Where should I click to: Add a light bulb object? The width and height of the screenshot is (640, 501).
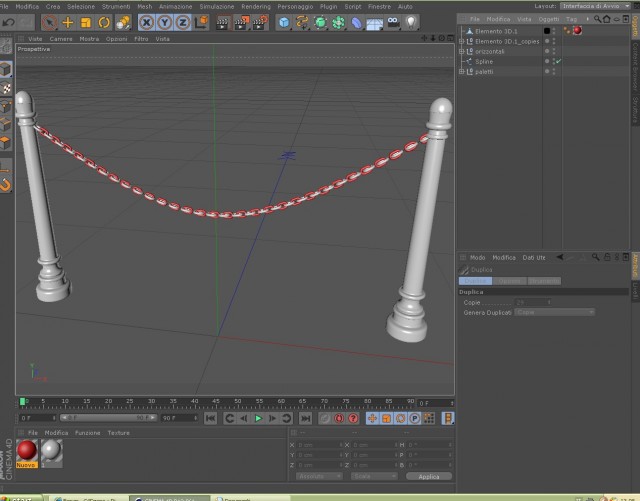411,22
